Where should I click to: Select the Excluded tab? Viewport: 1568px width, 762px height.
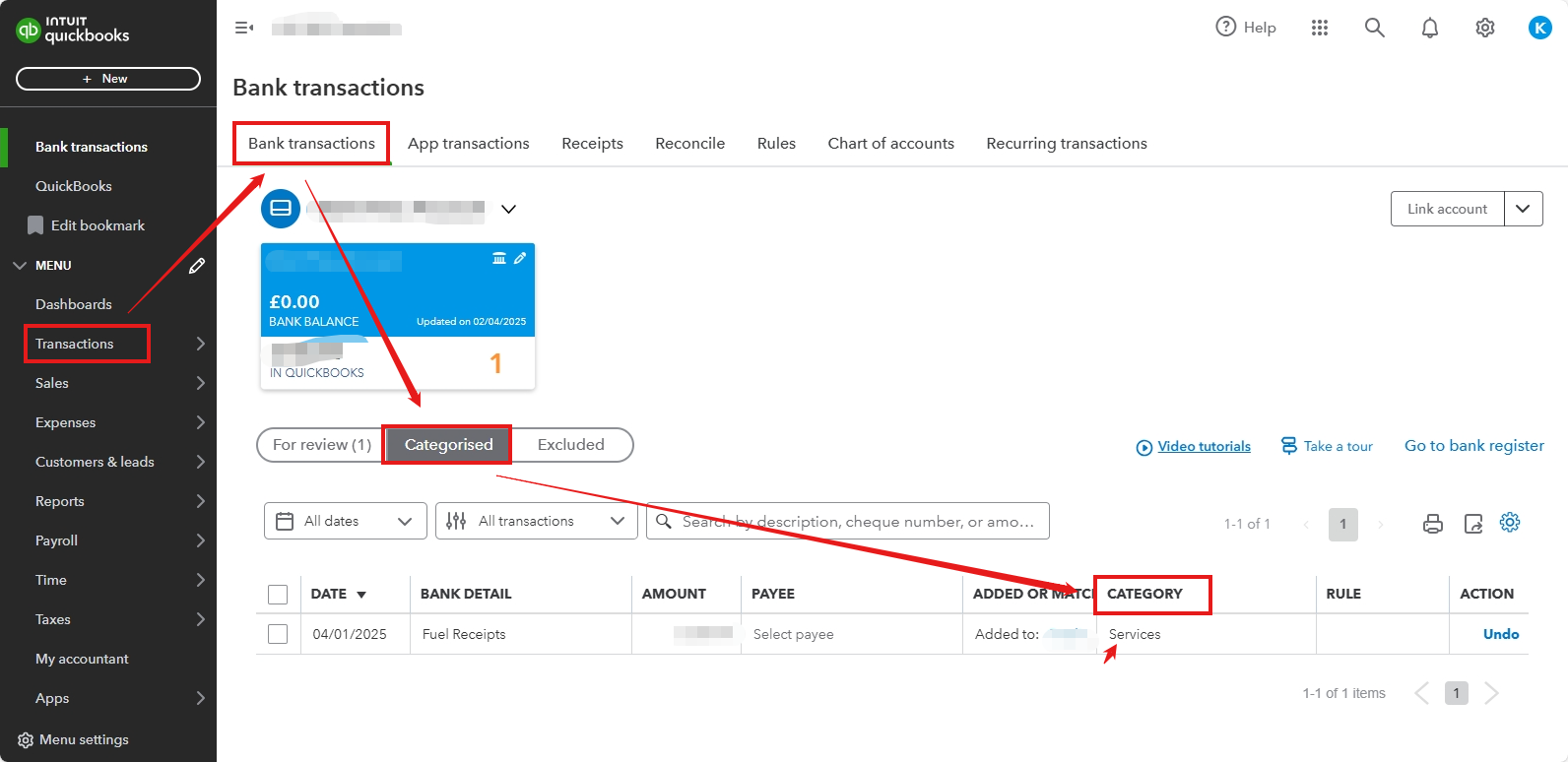coord(571,445)
